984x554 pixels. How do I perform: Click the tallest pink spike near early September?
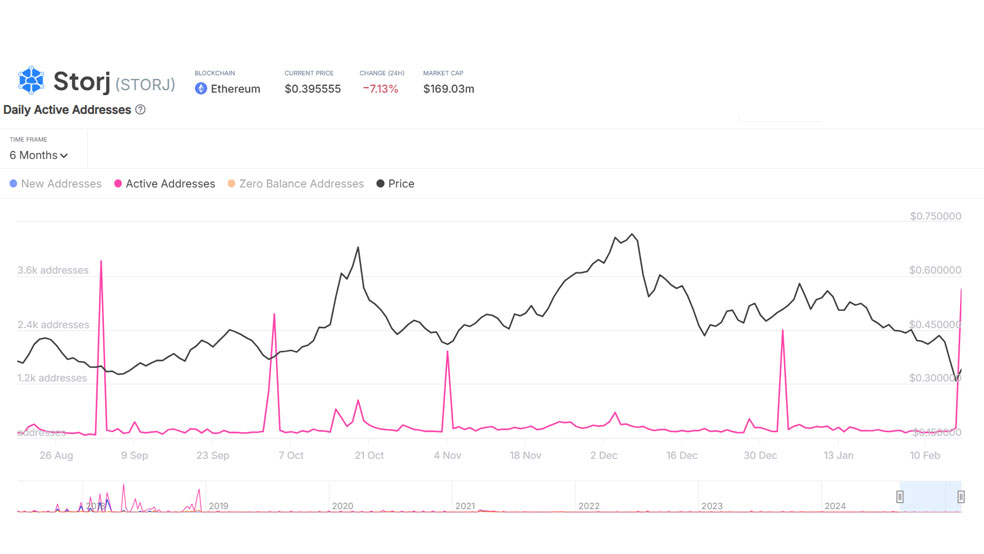(x=101, y=262)
